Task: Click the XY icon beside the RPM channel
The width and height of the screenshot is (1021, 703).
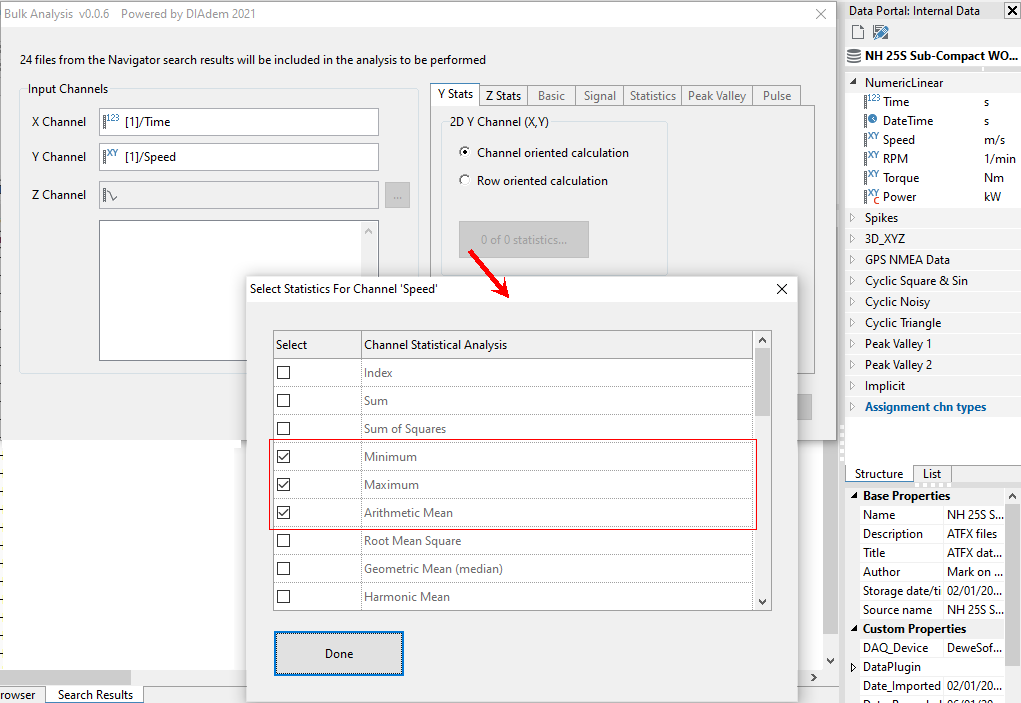Action: tap(872, 158)
